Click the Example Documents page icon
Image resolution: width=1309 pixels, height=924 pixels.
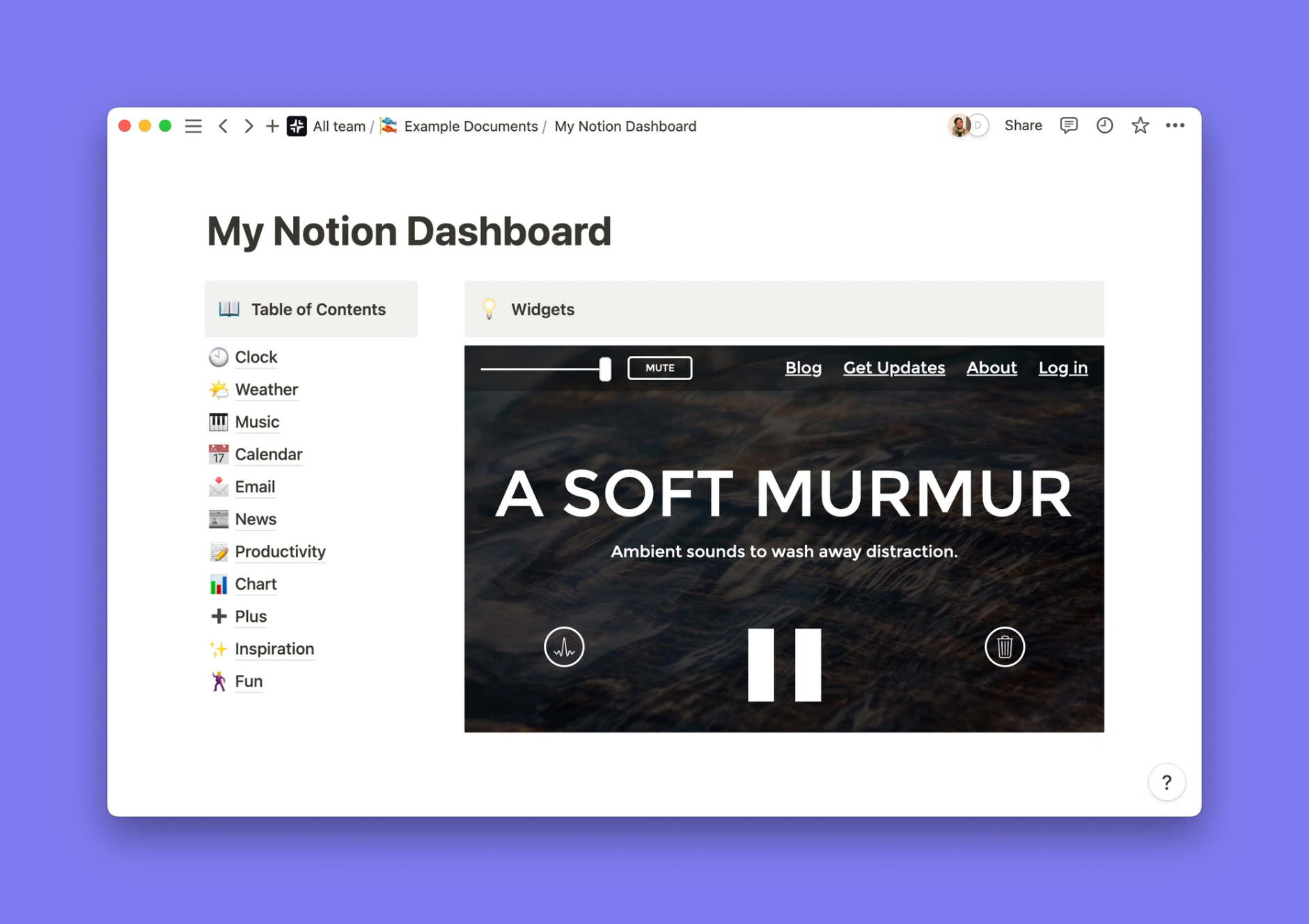point(389,126)
